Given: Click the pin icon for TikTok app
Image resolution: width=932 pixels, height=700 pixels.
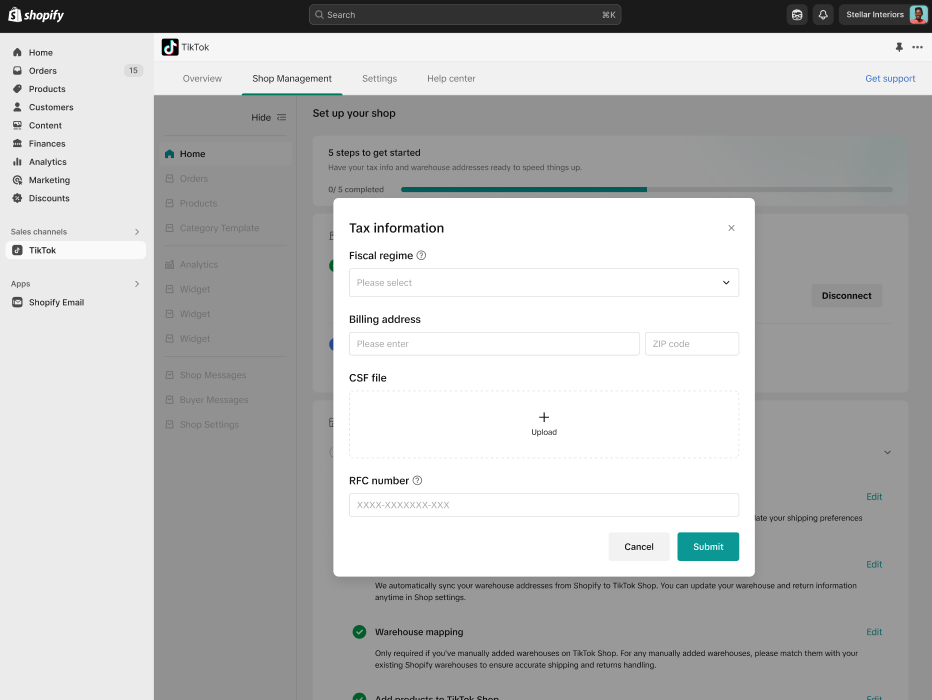Looking at the screenshot, I should tap(898, 47).
